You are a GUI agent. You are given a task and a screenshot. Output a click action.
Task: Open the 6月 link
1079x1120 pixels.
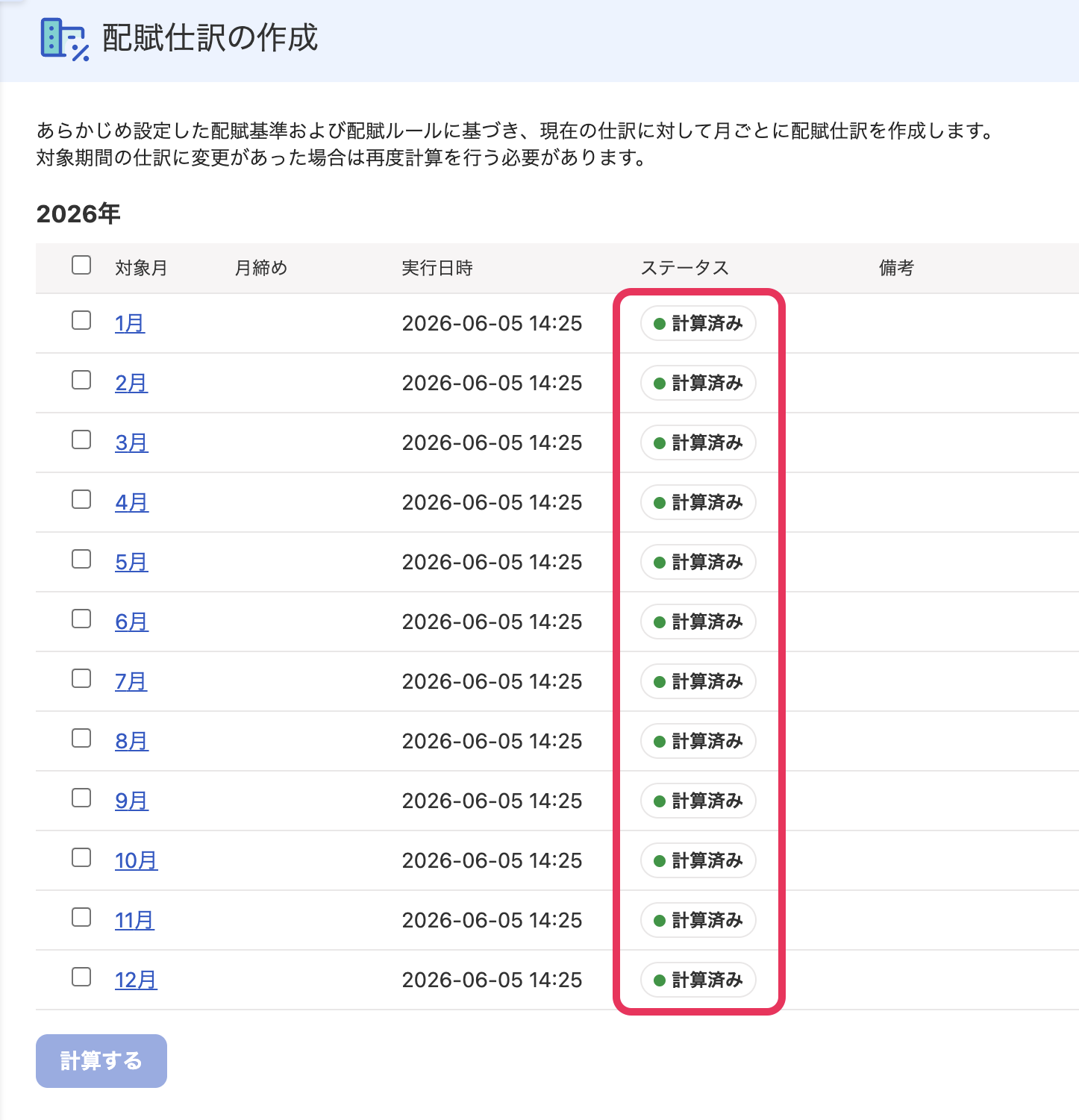click(131, 622)
